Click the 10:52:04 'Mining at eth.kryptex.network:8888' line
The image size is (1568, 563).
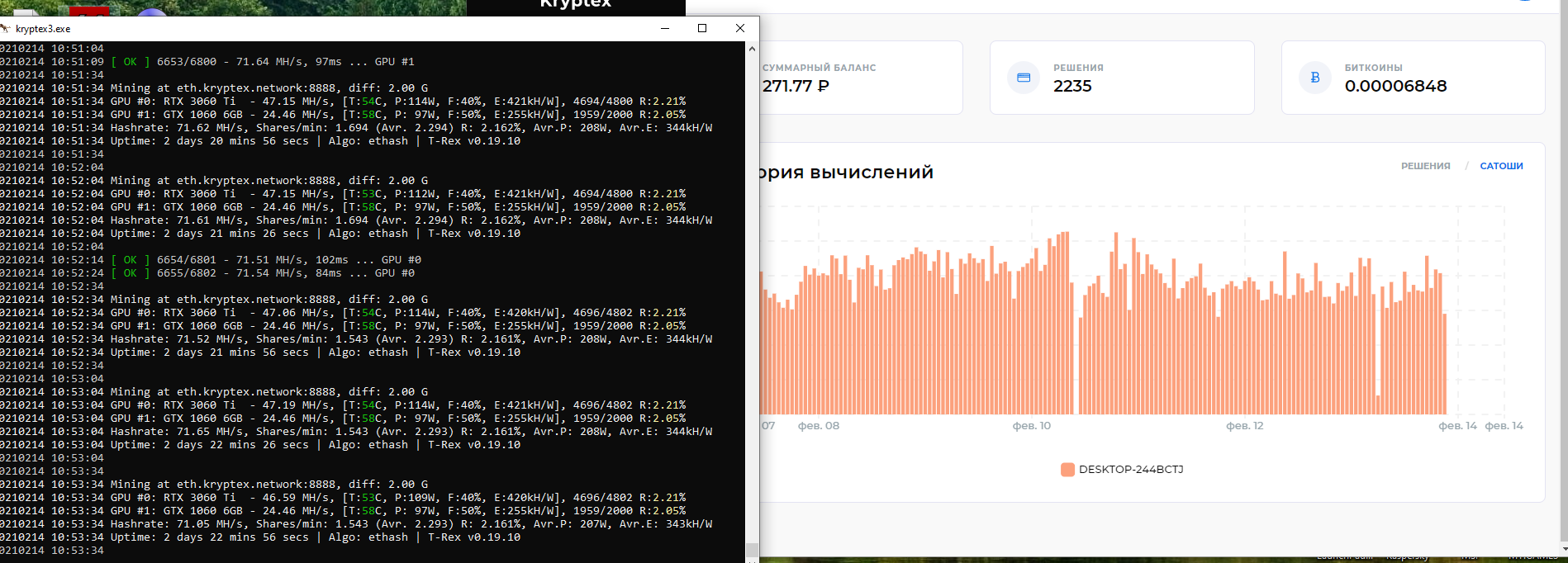pos(214,181)
